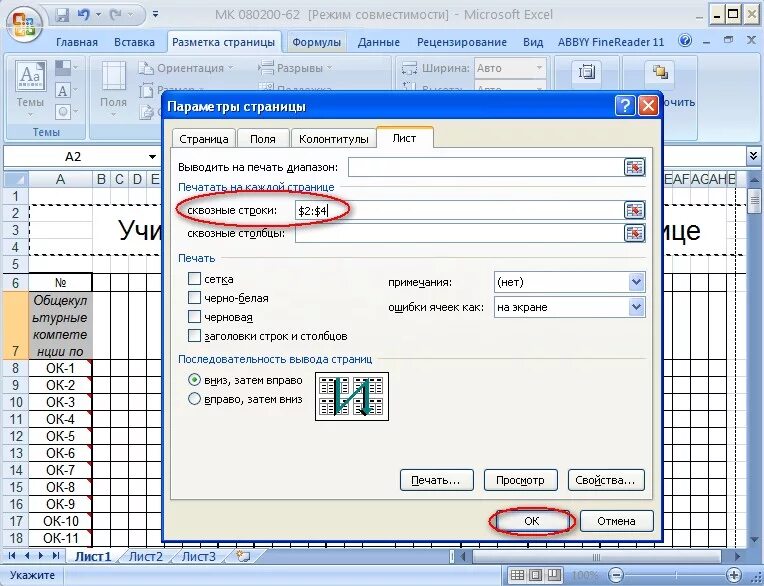The height and width of the screenshot is (586, 764).
Task: Click the theme colors icon in Themes group
Action: pyautogui.click(x=63, y=68)
